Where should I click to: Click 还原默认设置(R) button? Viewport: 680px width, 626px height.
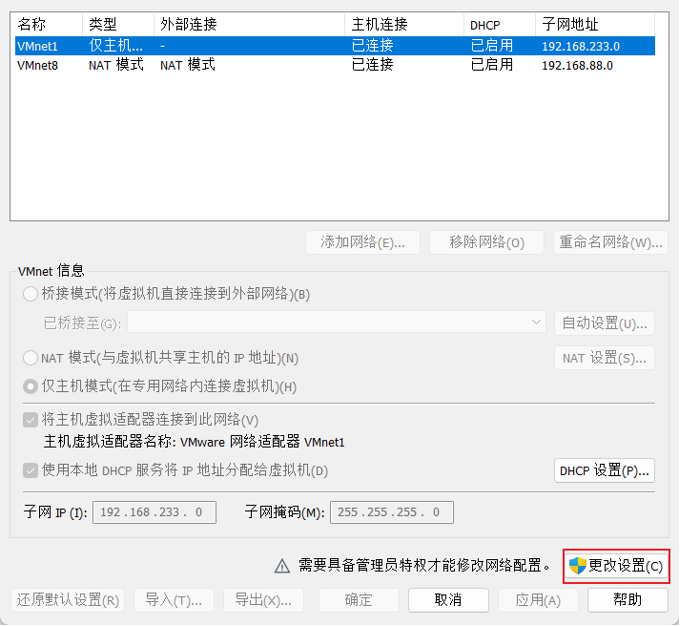pyautogui.click(x=68, y=600)
